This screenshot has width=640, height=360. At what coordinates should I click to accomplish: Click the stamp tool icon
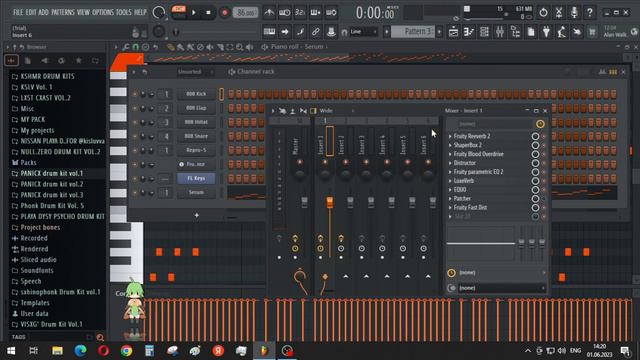(x=331, y=32)
